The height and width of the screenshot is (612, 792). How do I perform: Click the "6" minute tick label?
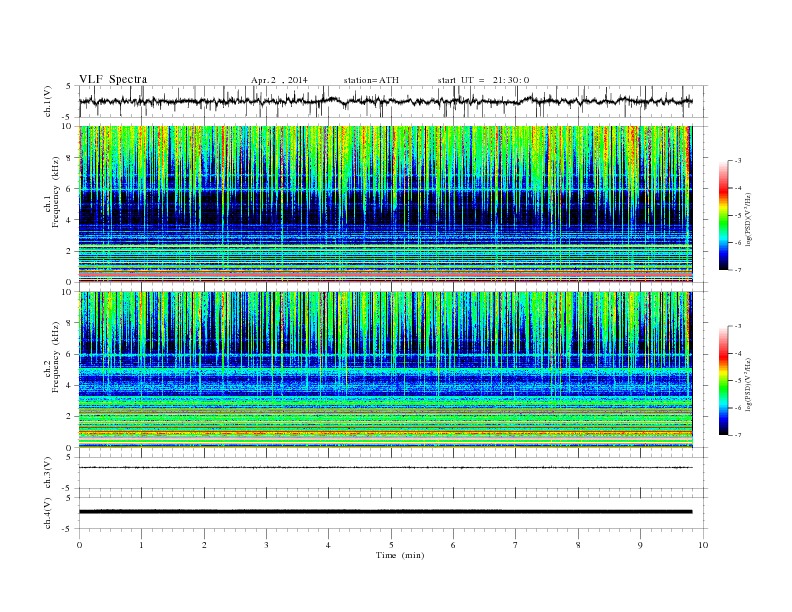454,545
